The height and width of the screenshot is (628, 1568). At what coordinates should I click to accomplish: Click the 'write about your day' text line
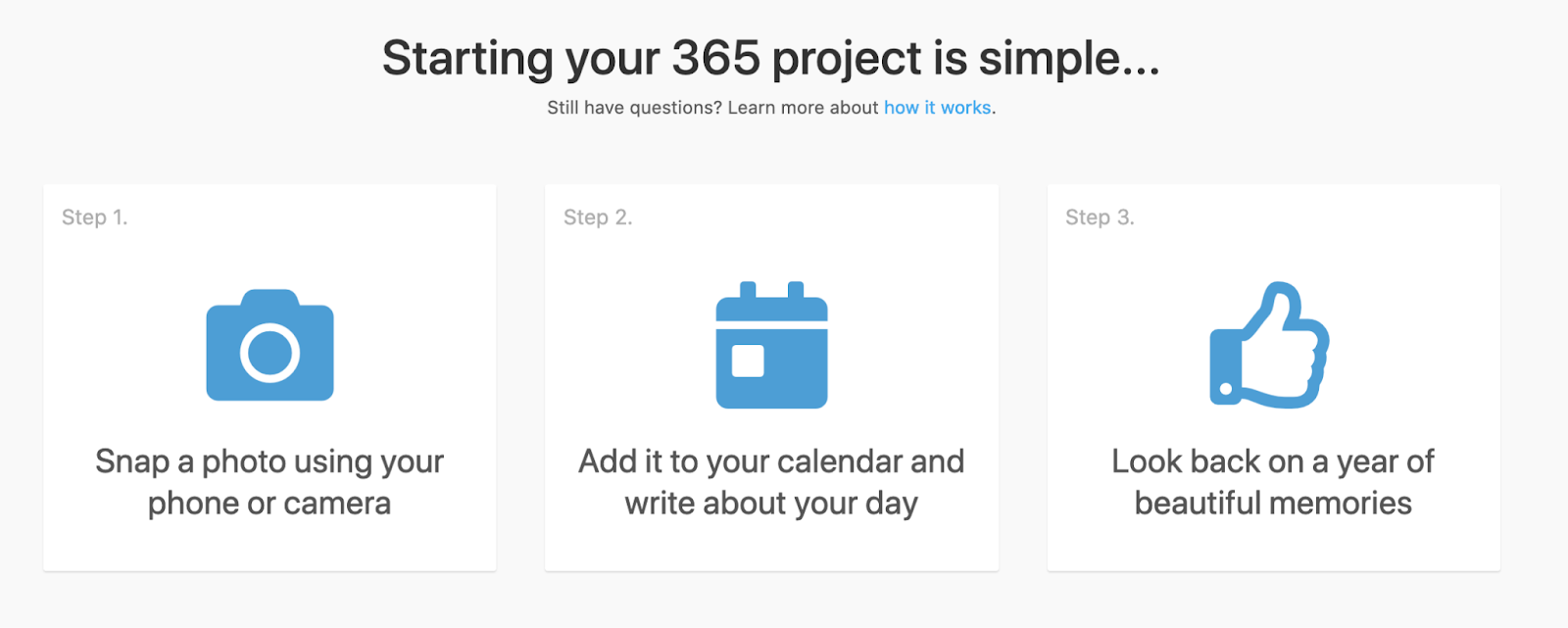[x=771, y=504]
